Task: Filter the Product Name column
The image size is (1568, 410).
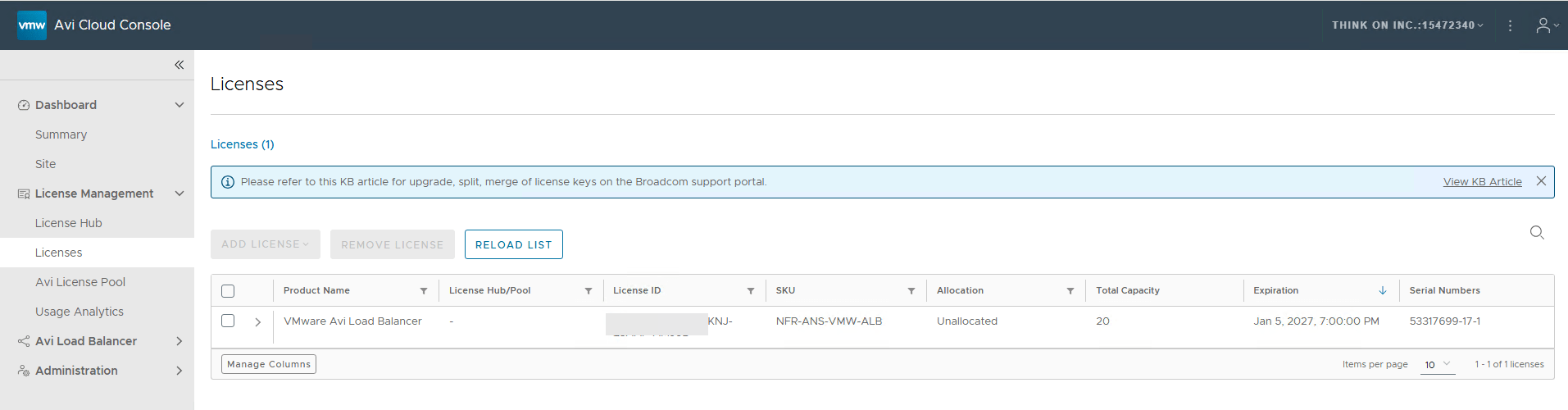Action: click(424, 291)
